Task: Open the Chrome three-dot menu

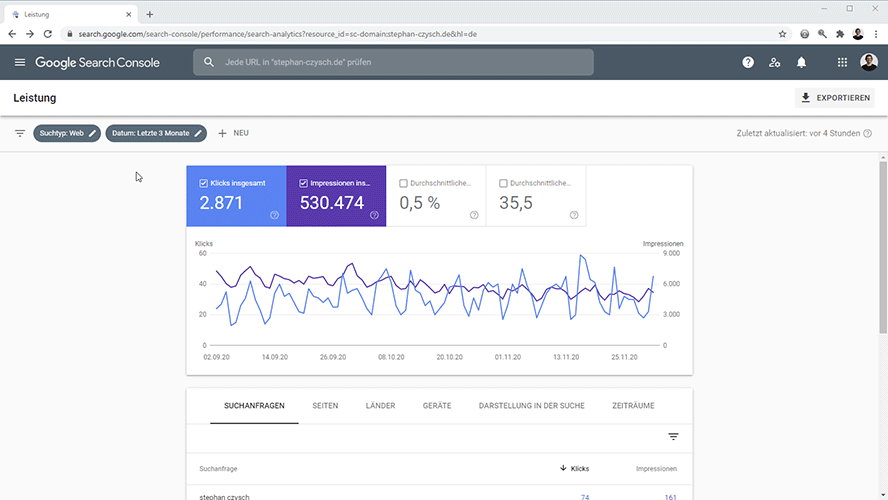Action: 876,34
